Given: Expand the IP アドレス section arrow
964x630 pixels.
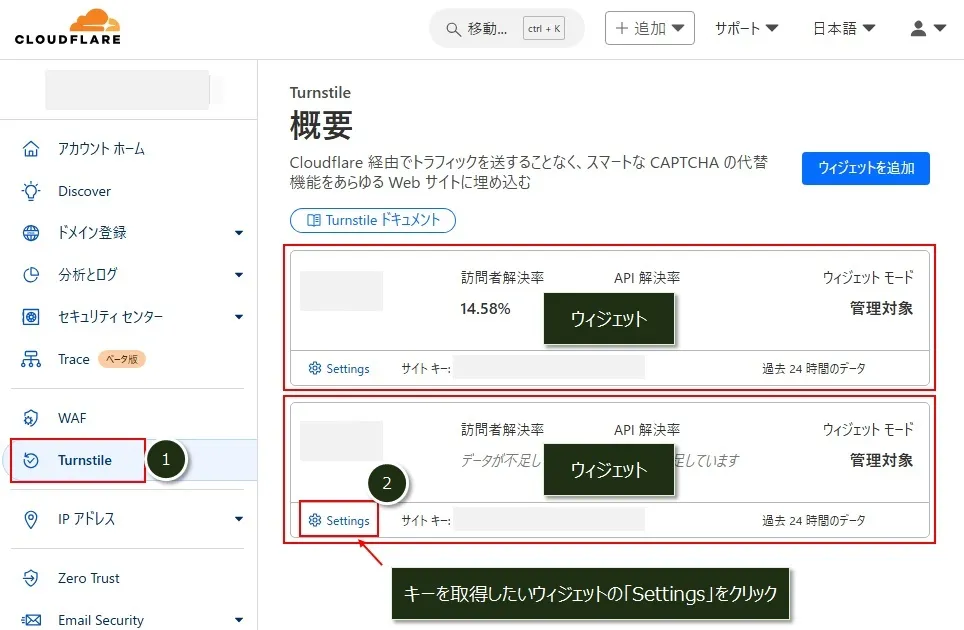Looking at the screenshot, I should pos(239,519).
